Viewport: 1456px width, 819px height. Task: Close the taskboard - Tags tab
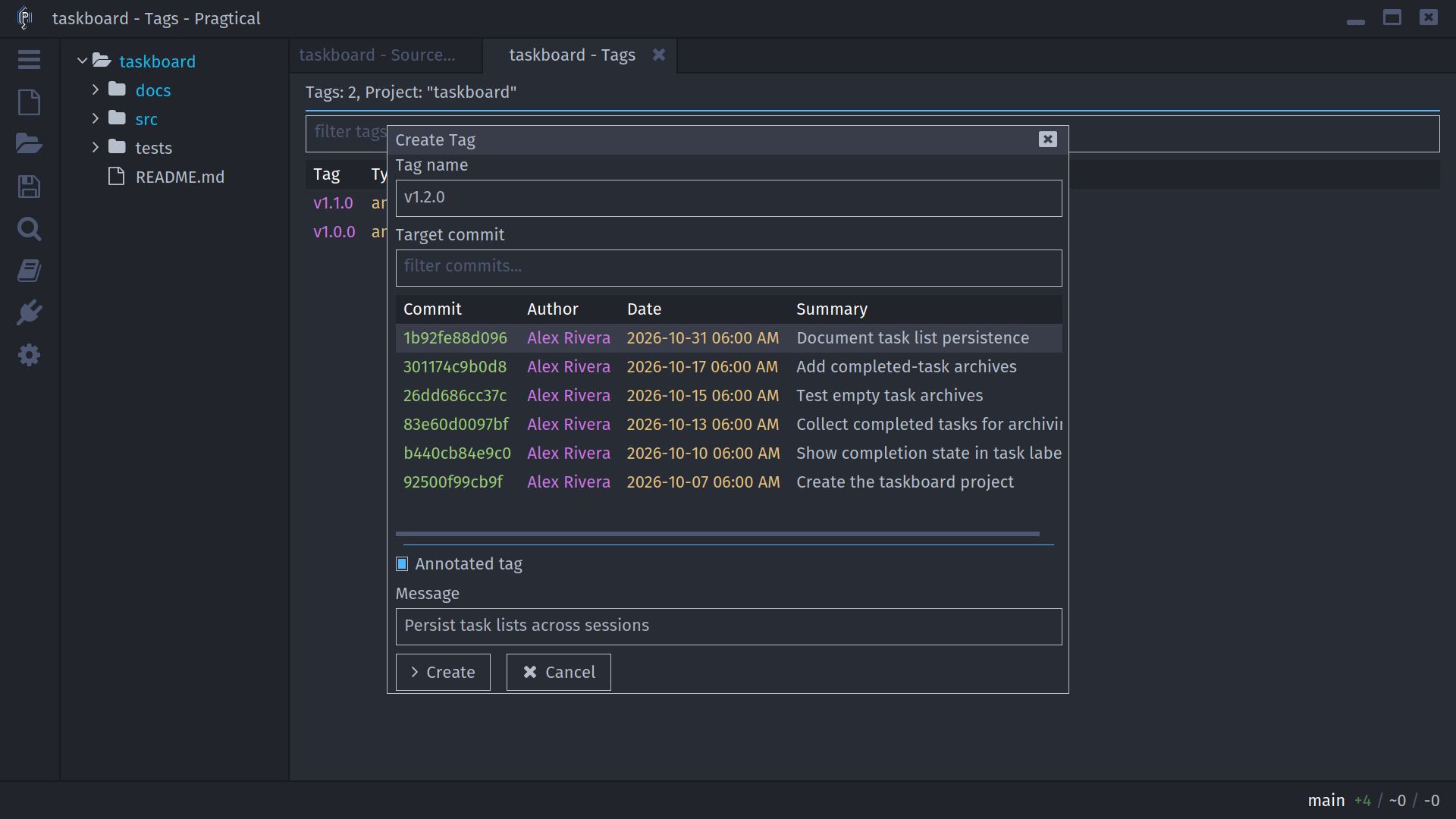point(659,55)
